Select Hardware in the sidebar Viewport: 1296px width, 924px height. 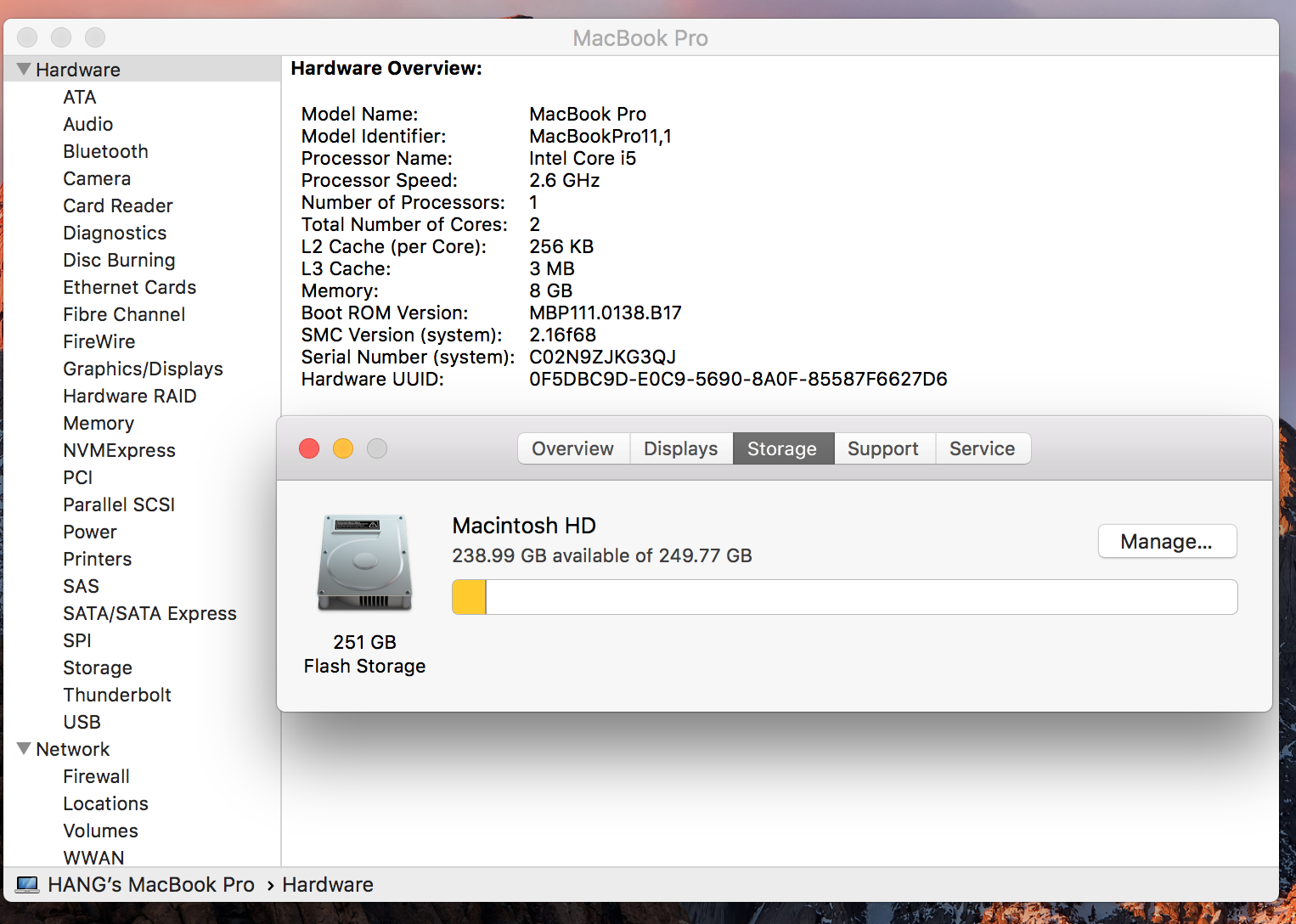(x=78, y=70)
